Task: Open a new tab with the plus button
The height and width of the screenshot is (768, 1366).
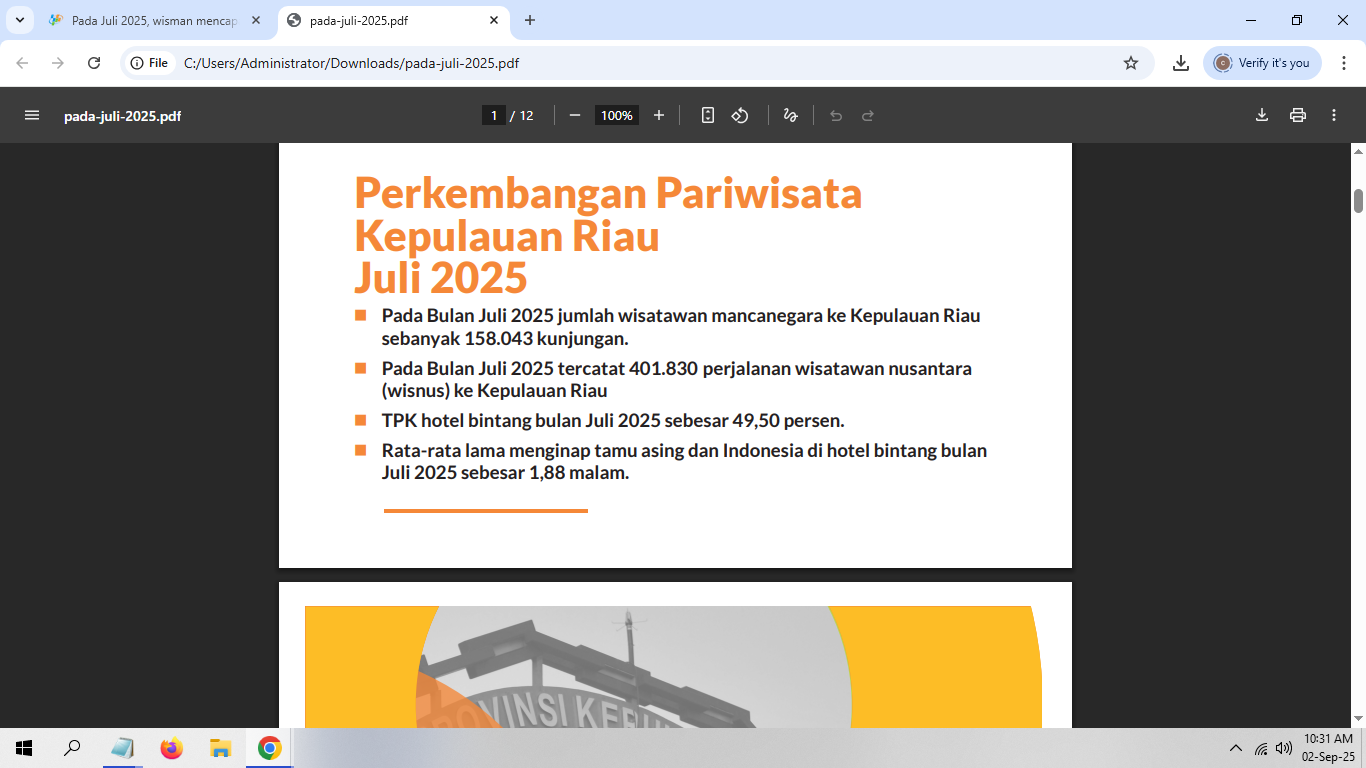Action: click(530, 20)
